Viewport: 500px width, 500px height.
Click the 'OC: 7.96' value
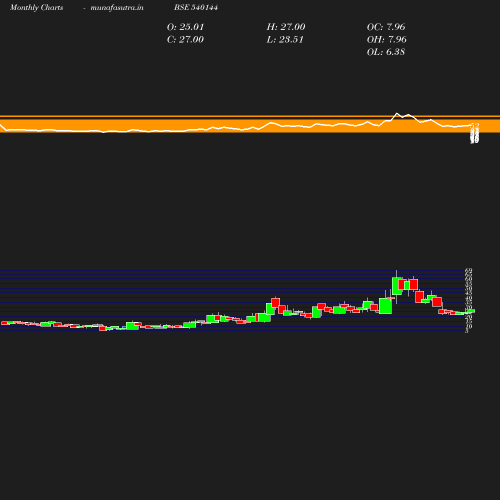pos(386,27)
